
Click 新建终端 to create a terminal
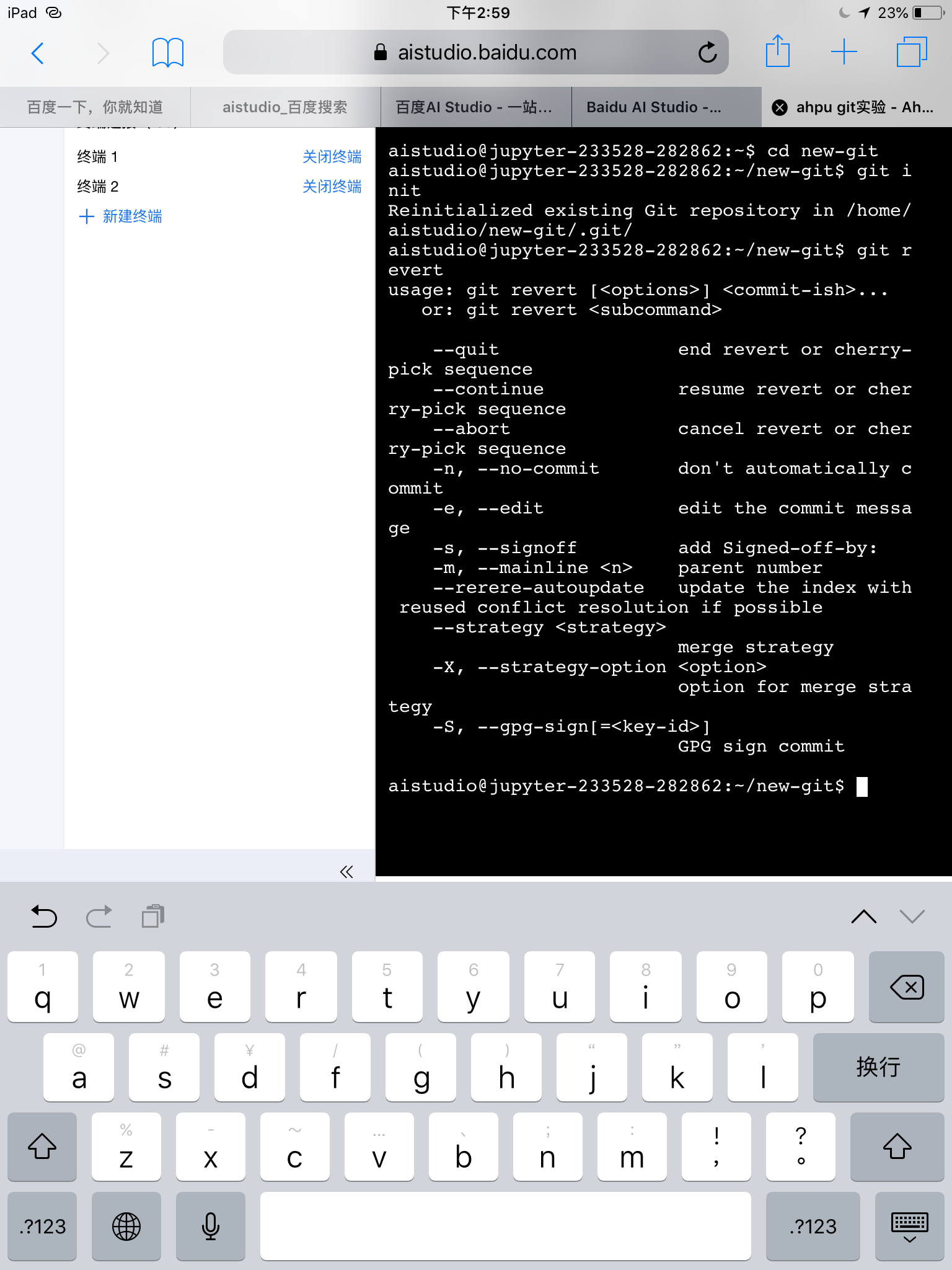coord(121,216)
